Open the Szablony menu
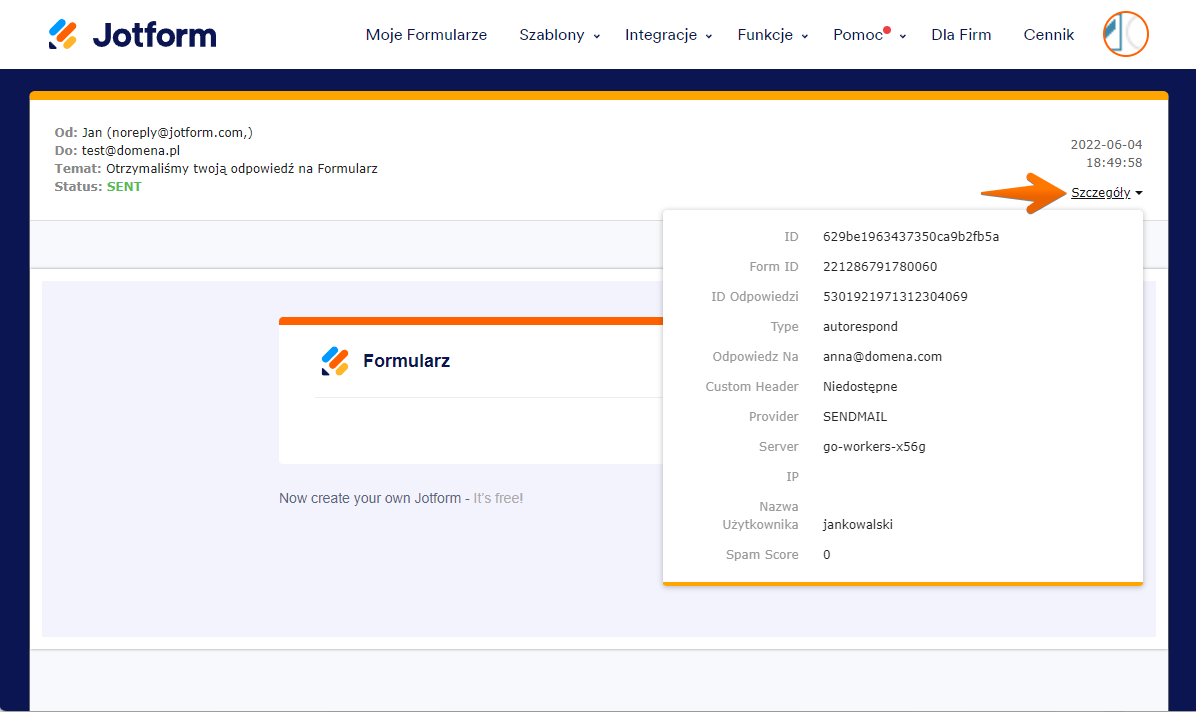The image size is (1196, 712). click(x=551, y=34)
